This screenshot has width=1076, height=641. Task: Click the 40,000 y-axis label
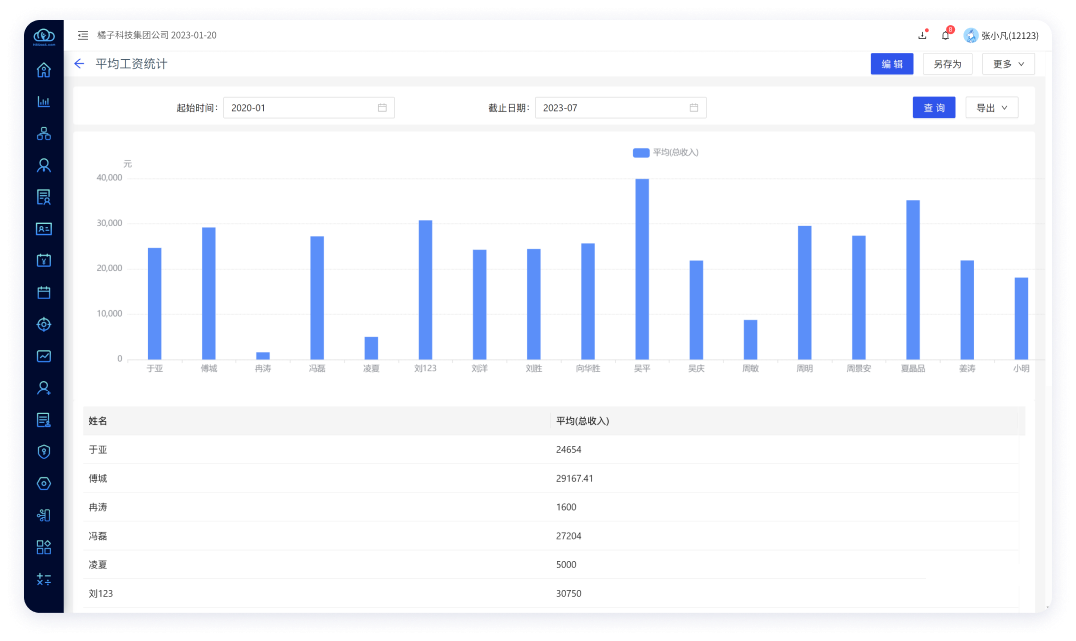[x=109, y=178]
